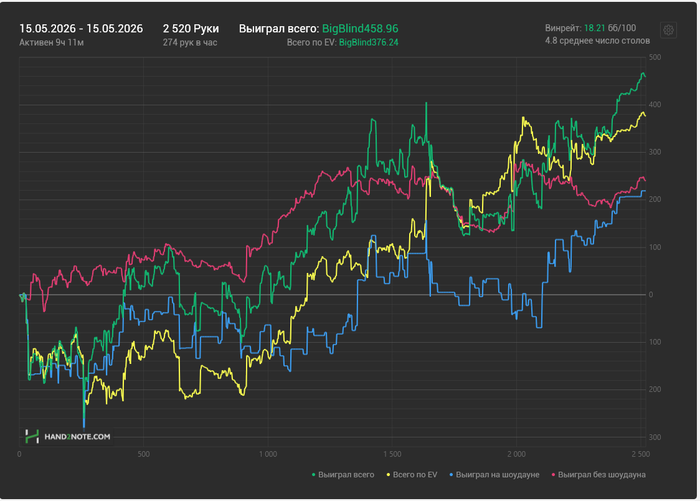Click the 2 520 Руки hands counter
700x501 pixels.
pyautogui.click(x=191, y=29)
